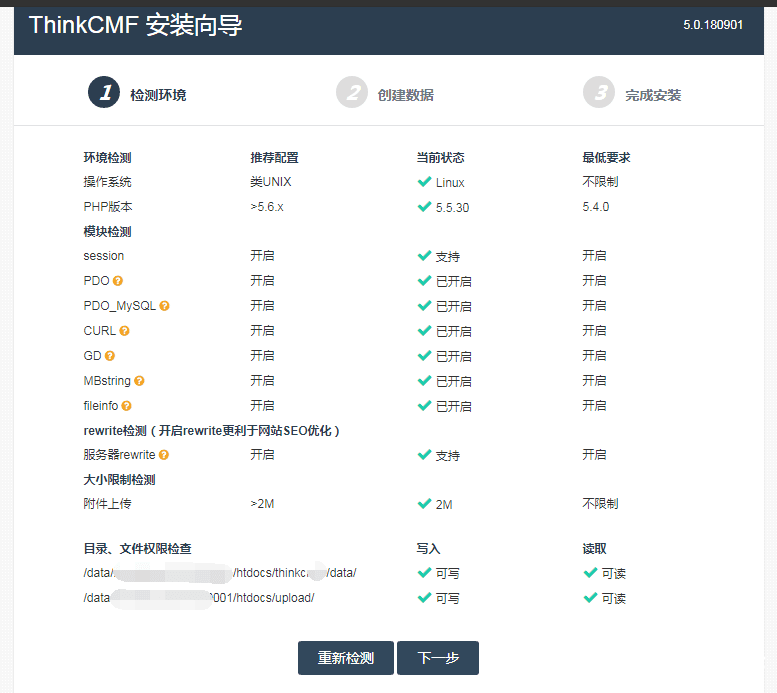Click the 环境检测 column header
Viewport: 777px width, 693px height.
(107, 158)
